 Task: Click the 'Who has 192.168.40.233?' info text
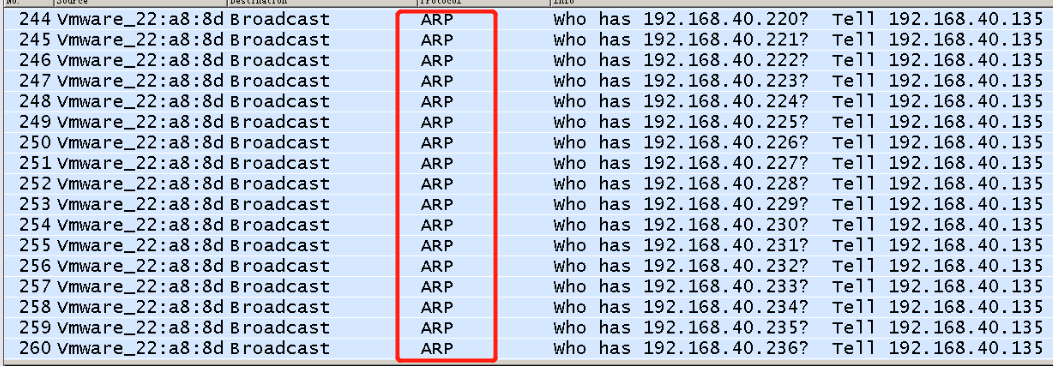pyautogui.click(x=680, y=287)
